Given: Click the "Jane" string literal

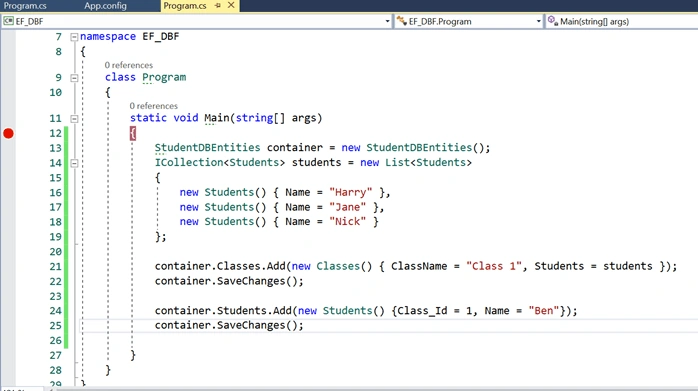Looking at the screenshot, I should pos(347,207).
